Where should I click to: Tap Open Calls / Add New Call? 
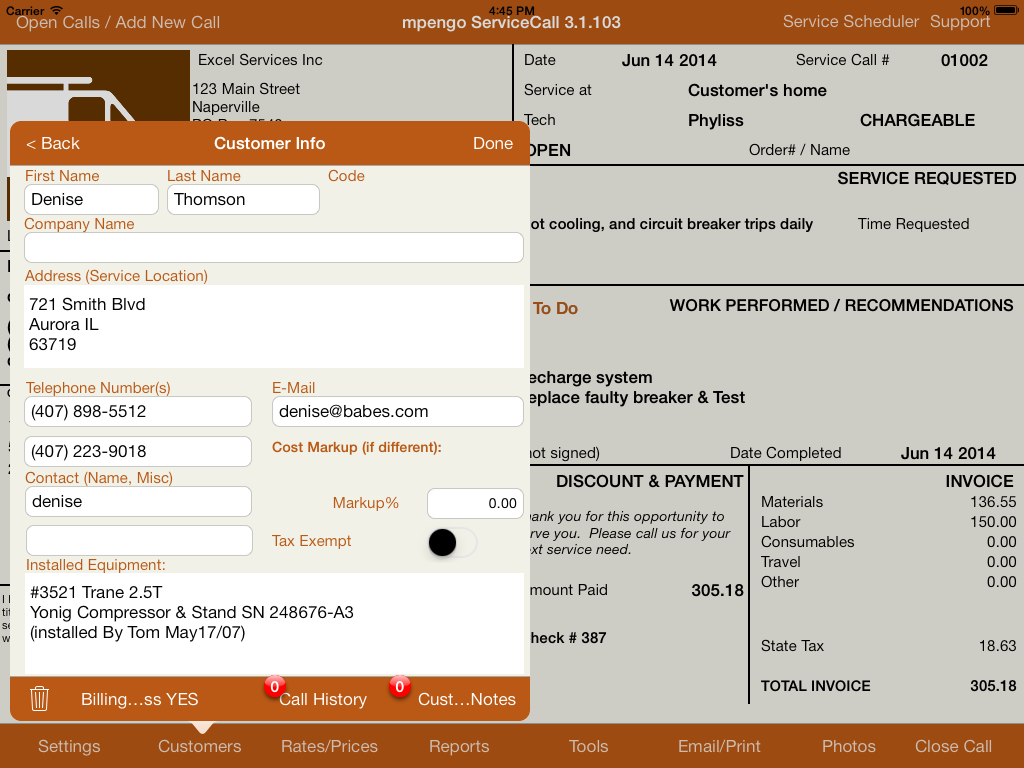click(118, 22)
